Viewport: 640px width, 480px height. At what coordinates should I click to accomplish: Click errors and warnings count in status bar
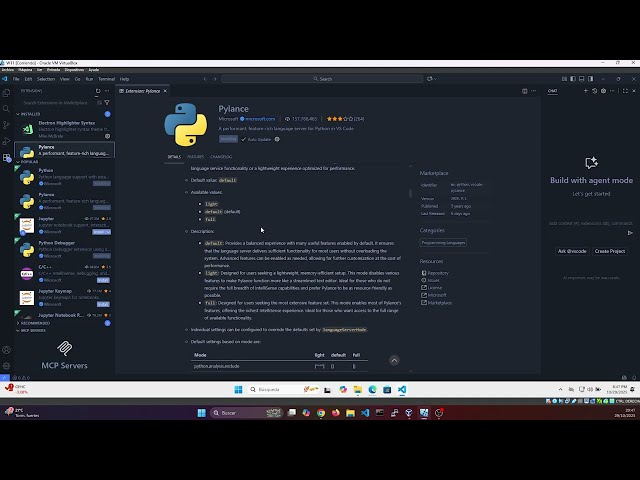[x=21, y=378]
